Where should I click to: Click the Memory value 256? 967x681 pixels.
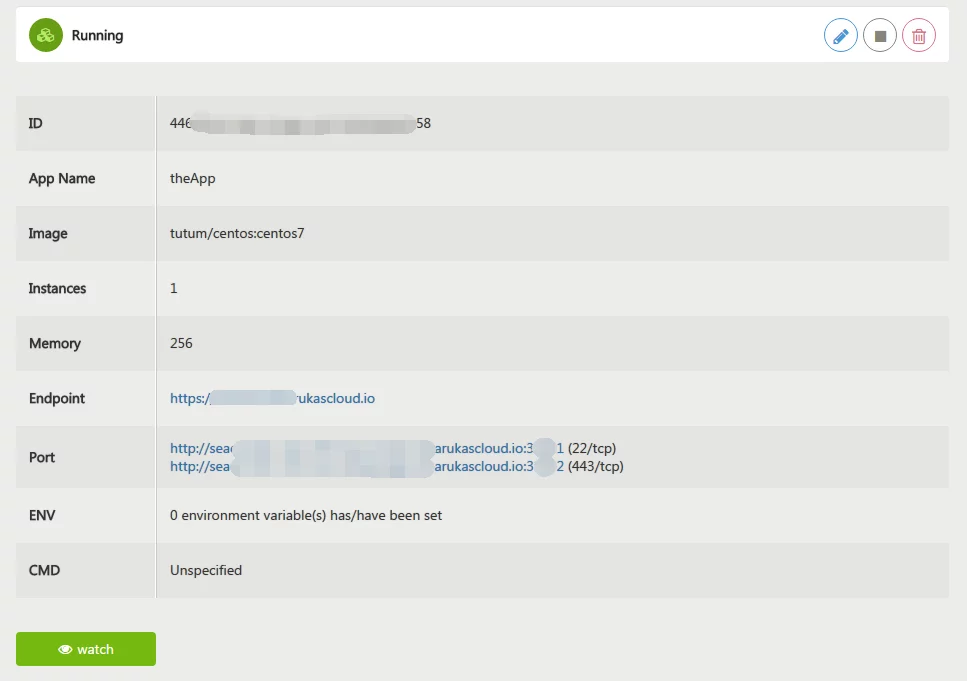181,343
